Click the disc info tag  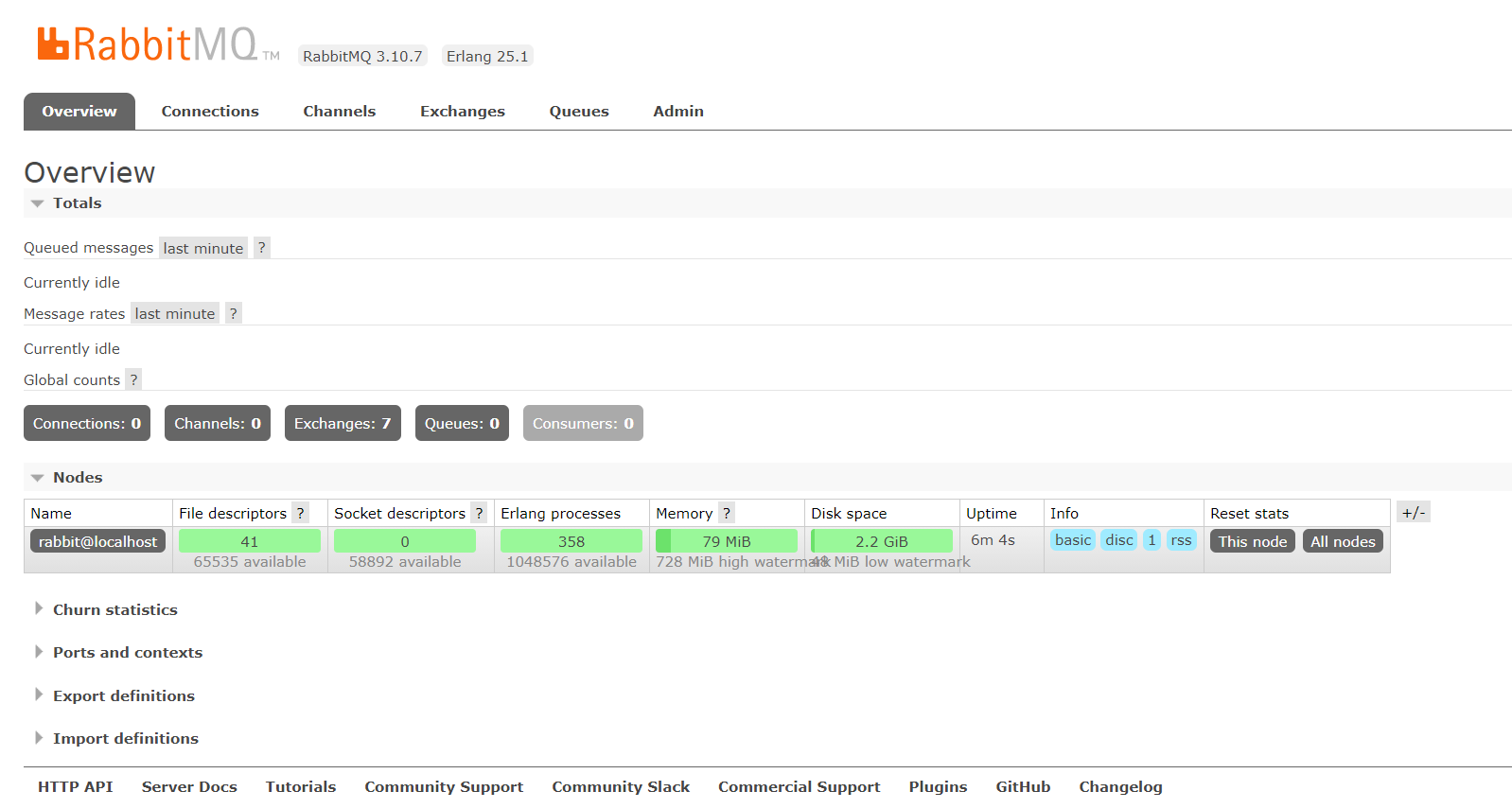1119,539
